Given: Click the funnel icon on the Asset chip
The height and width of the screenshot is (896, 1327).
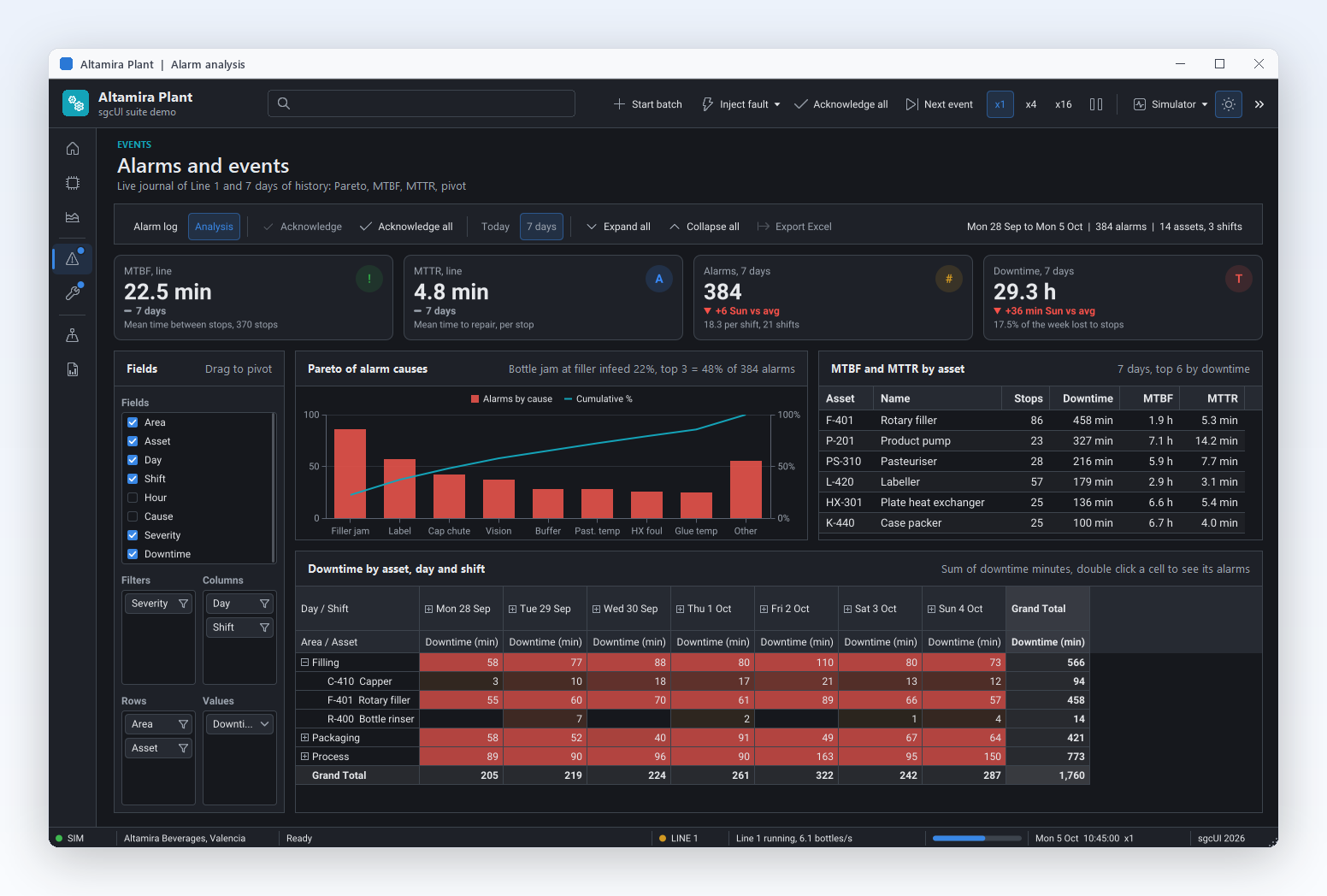Looking at the screenshot, I should pos(183,748).
